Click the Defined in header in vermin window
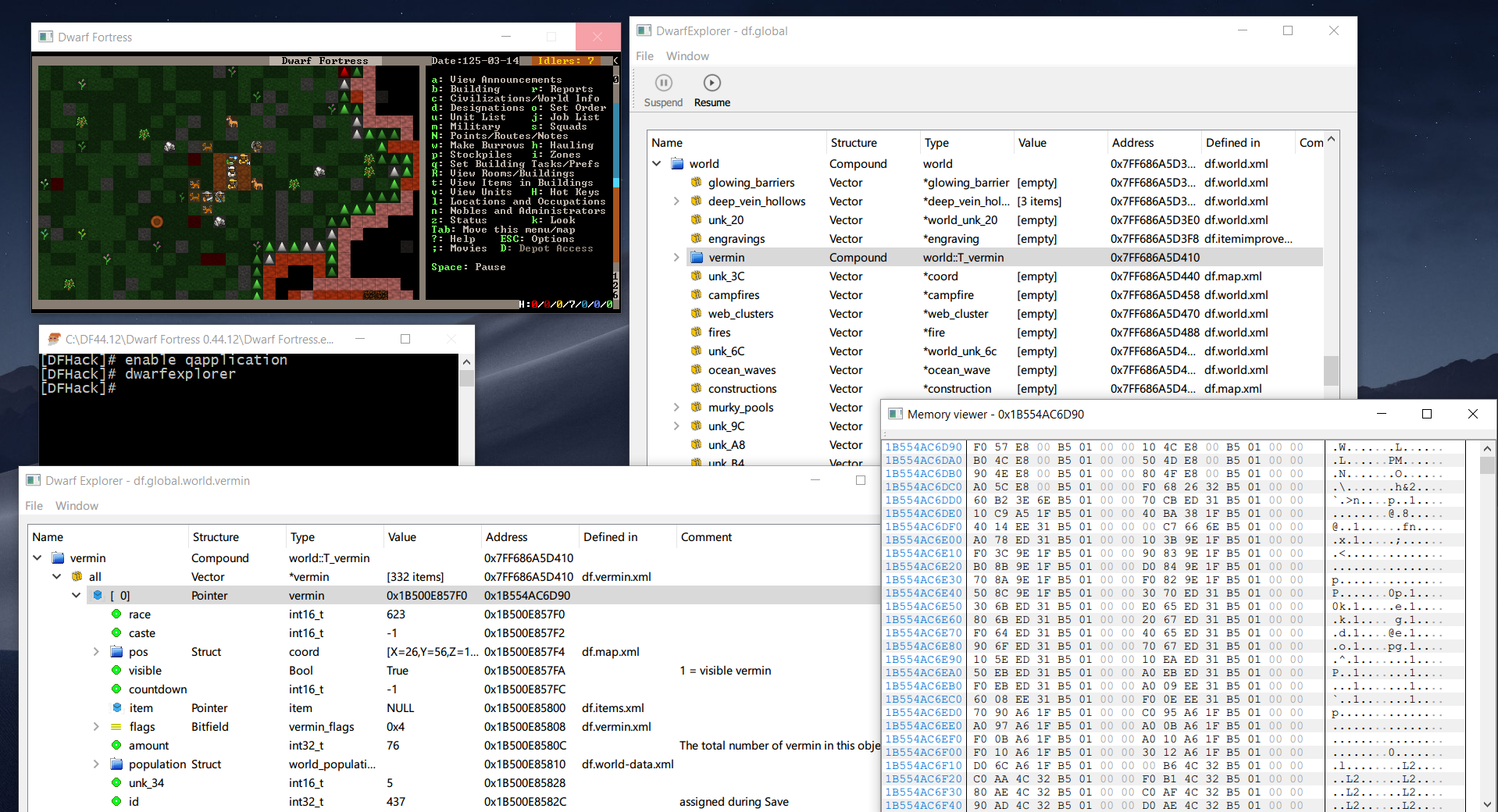The width and height of the screenshot is (1498, 812). coord(627,537)
